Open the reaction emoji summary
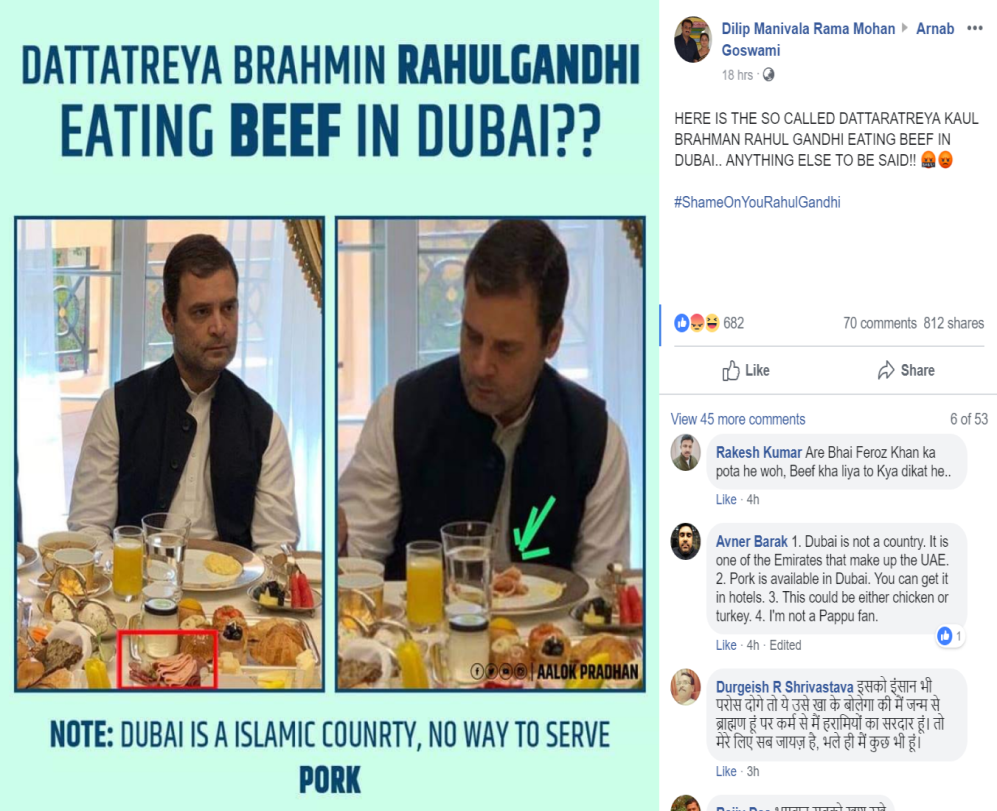997x811 pixels. coord(697,323)
